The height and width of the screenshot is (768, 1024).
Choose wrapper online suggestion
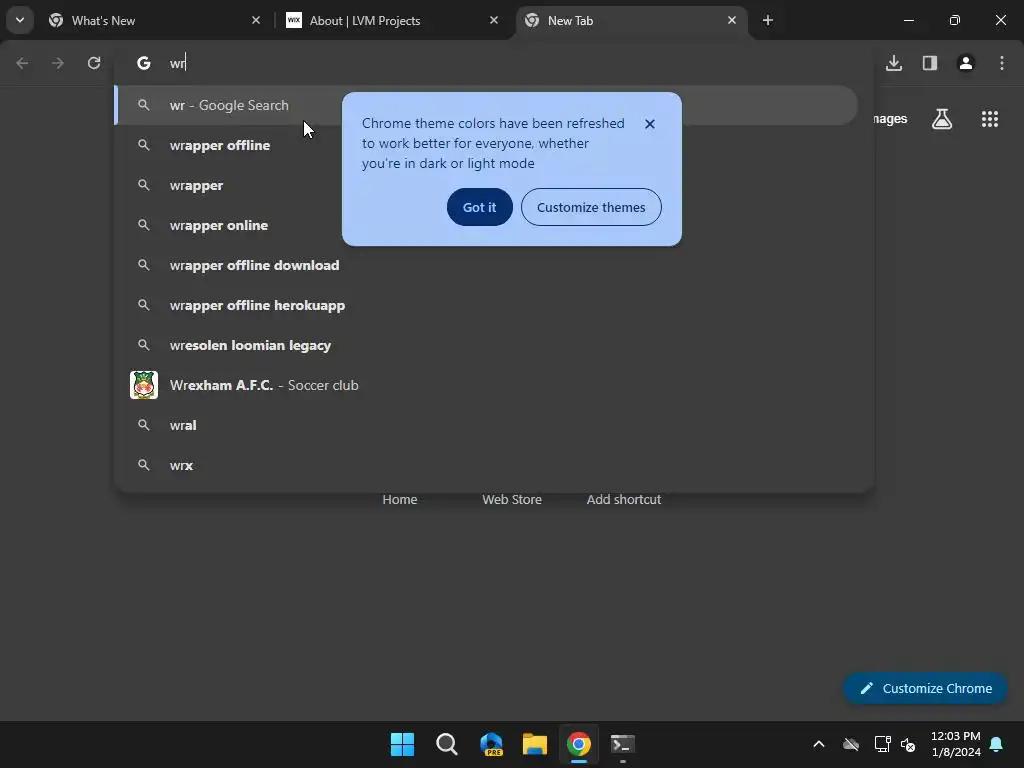[486, 225]
